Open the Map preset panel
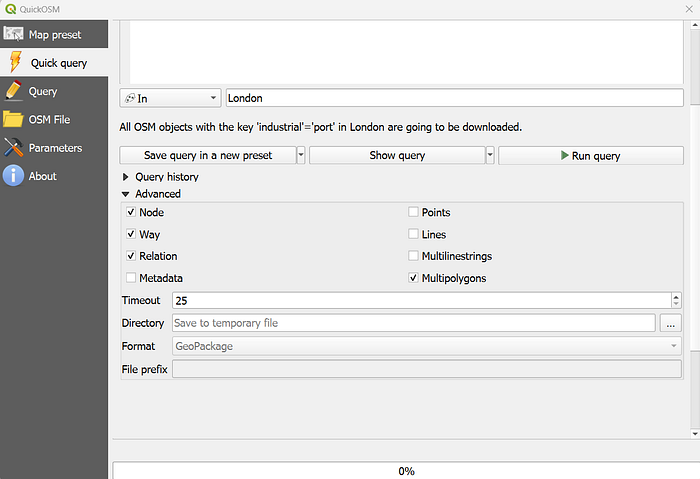Image resolution: width=700 pixels, height=479 pixels. pyautogui.click(x=54, y=34)
